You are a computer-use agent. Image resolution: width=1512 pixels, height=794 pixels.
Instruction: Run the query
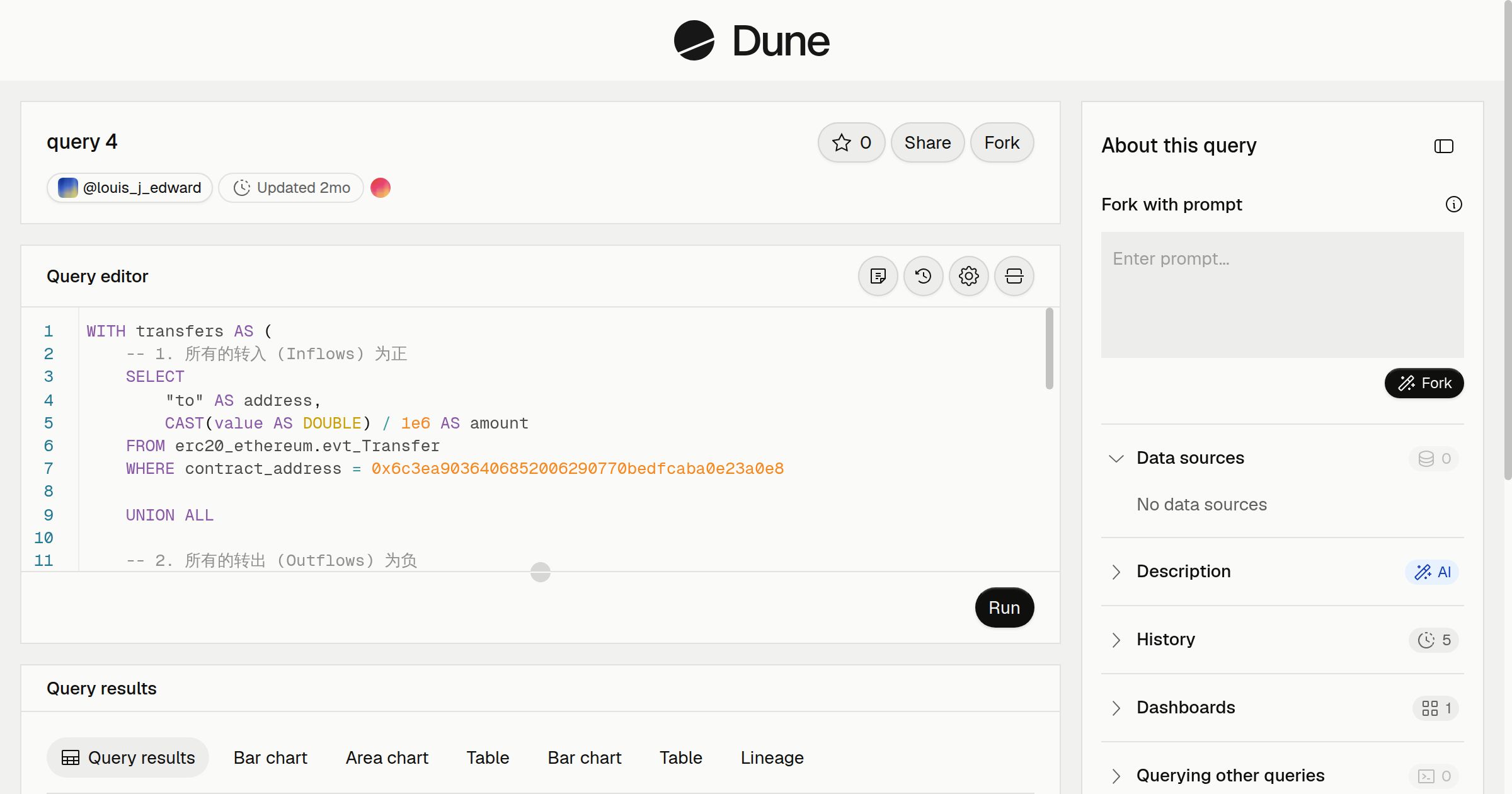pos(1004,607)
